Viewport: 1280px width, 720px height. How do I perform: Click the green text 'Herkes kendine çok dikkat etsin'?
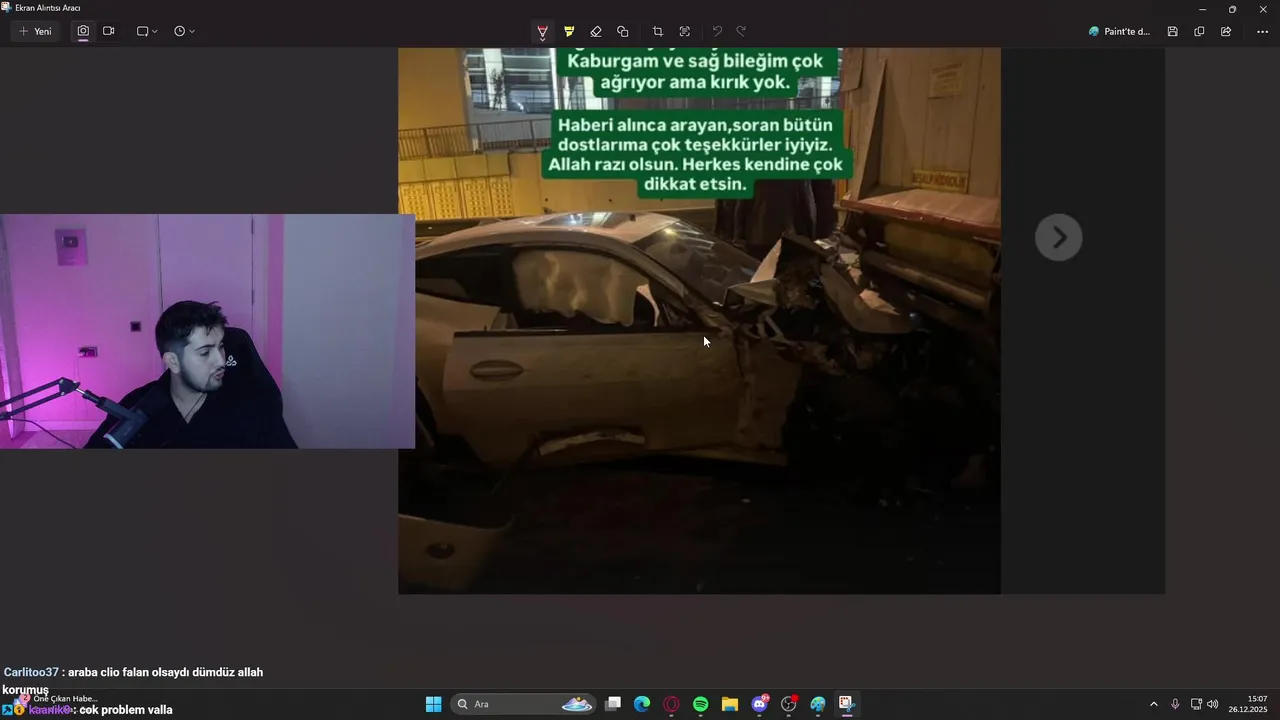695,175
